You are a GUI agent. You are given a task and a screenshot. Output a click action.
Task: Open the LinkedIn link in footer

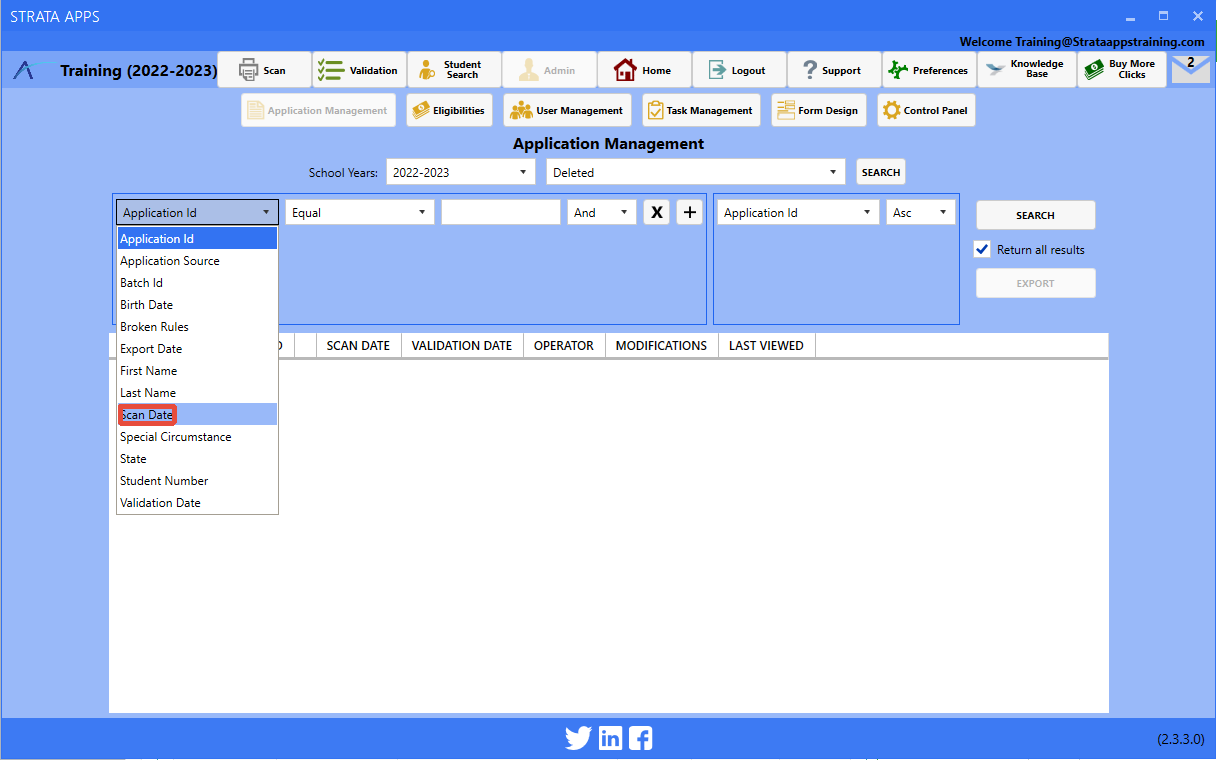pyautogui.click(x=610, y=738)
